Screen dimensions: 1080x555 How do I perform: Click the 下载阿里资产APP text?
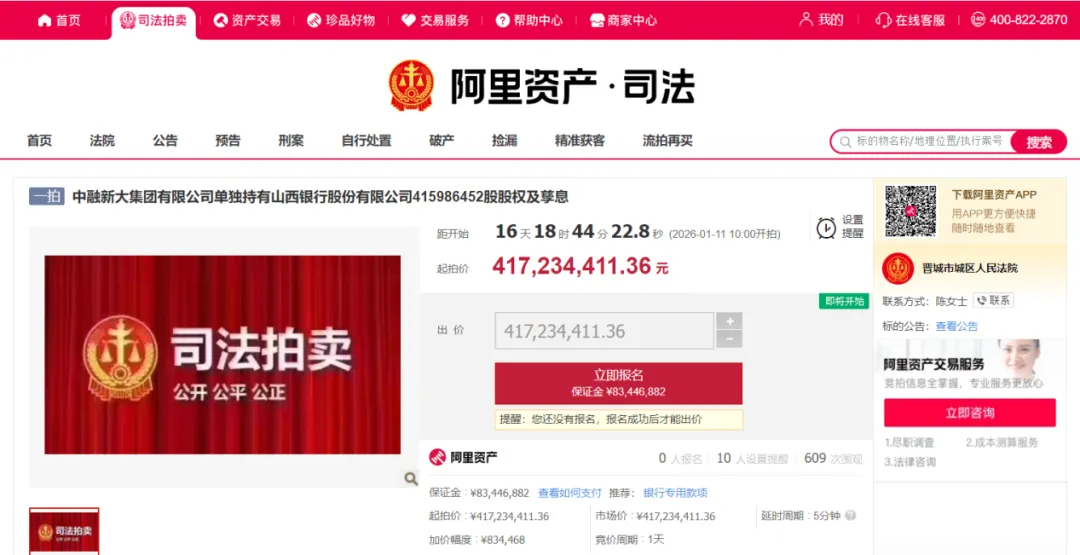994,195
